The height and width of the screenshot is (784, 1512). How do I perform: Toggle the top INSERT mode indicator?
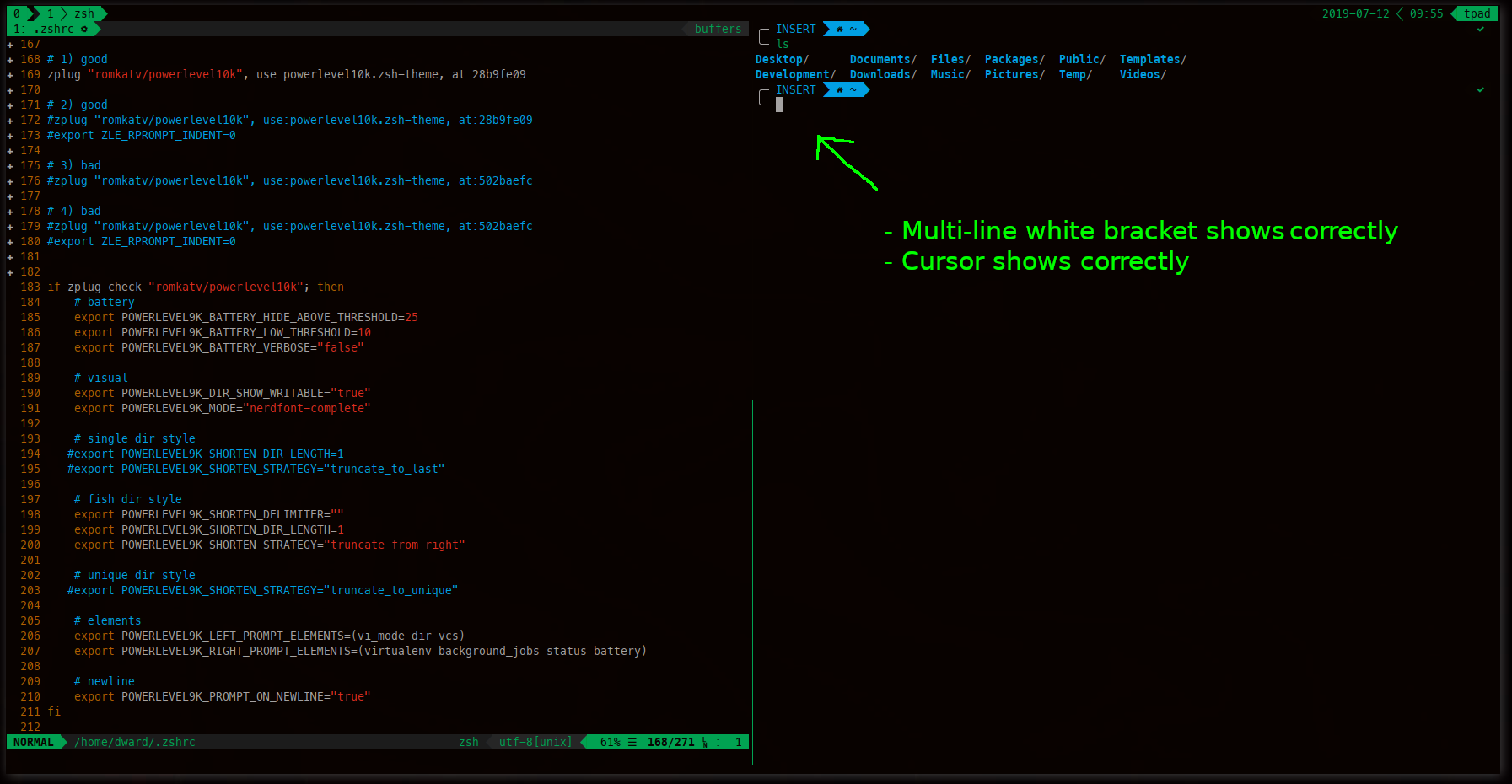click(x=796, y=29)
